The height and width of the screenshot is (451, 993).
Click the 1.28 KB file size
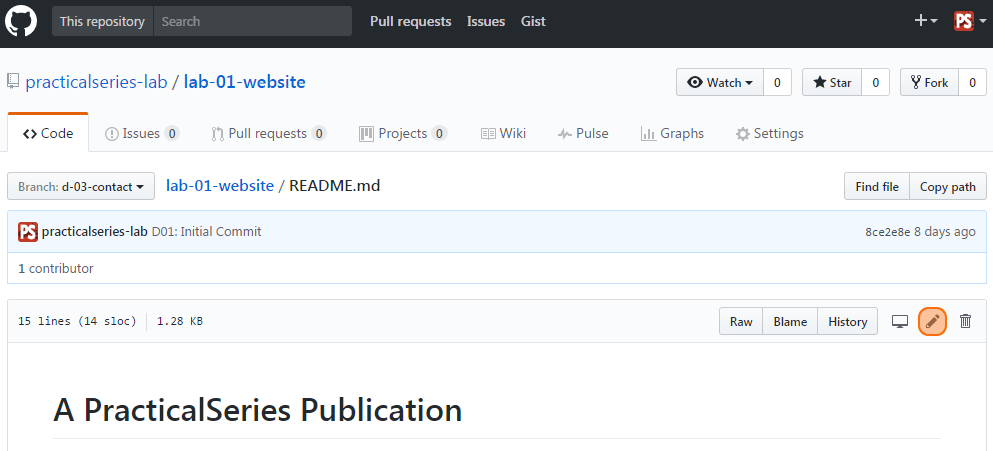180,321
